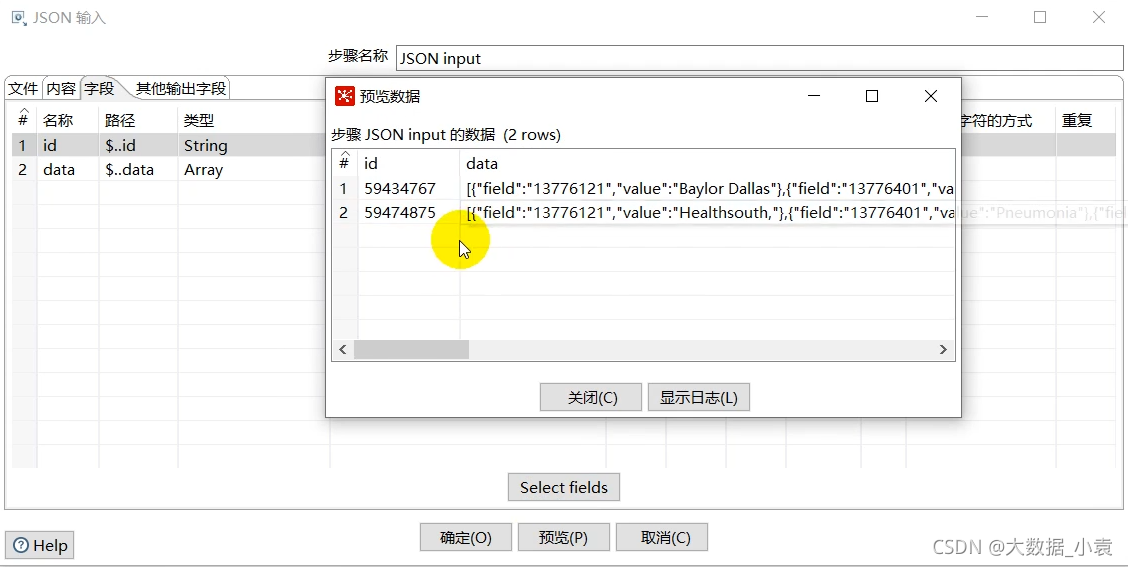1128x567 pixels.
Task: Click 显示日志(L) button
Action: pyautogui.click(x=699, y=397)
